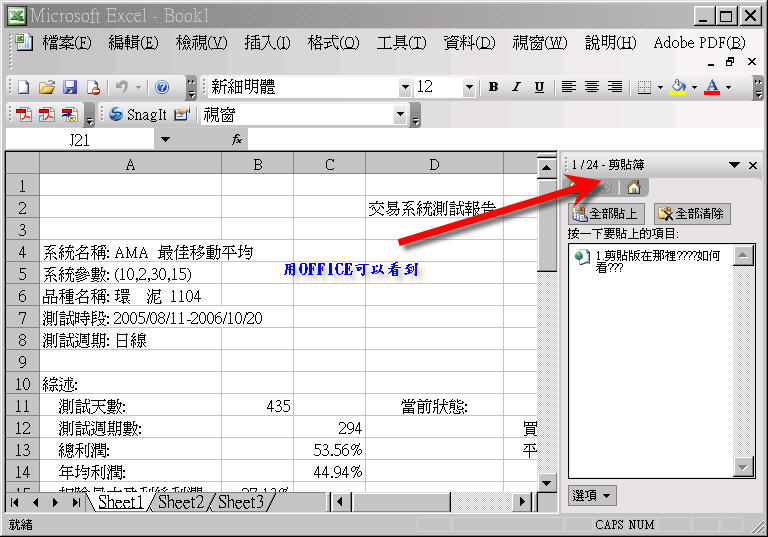
Task: Apply the red Font Color
Action: click(712, 87)
